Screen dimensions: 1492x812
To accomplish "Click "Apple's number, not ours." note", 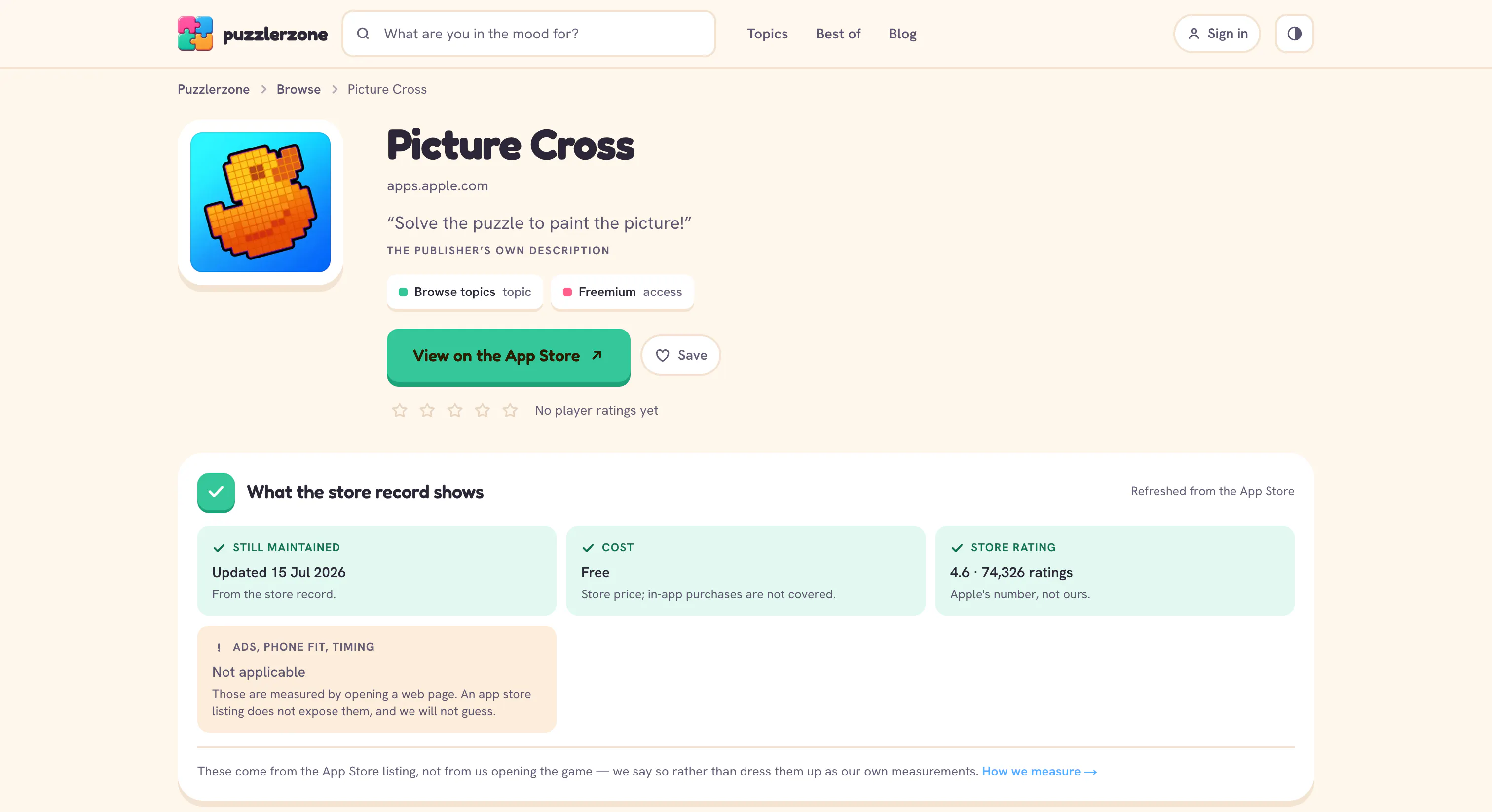I will click(1020, 594).
